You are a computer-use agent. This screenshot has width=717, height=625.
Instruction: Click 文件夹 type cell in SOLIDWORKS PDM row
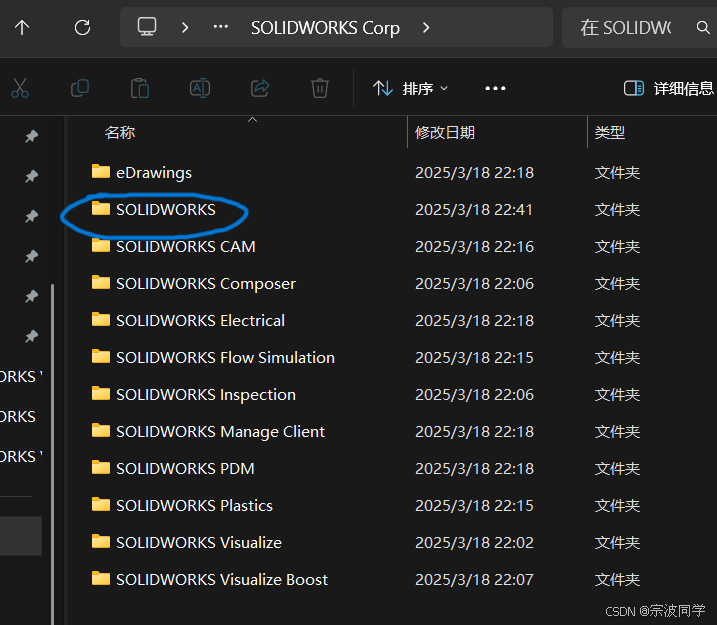[x=617, y=469]
